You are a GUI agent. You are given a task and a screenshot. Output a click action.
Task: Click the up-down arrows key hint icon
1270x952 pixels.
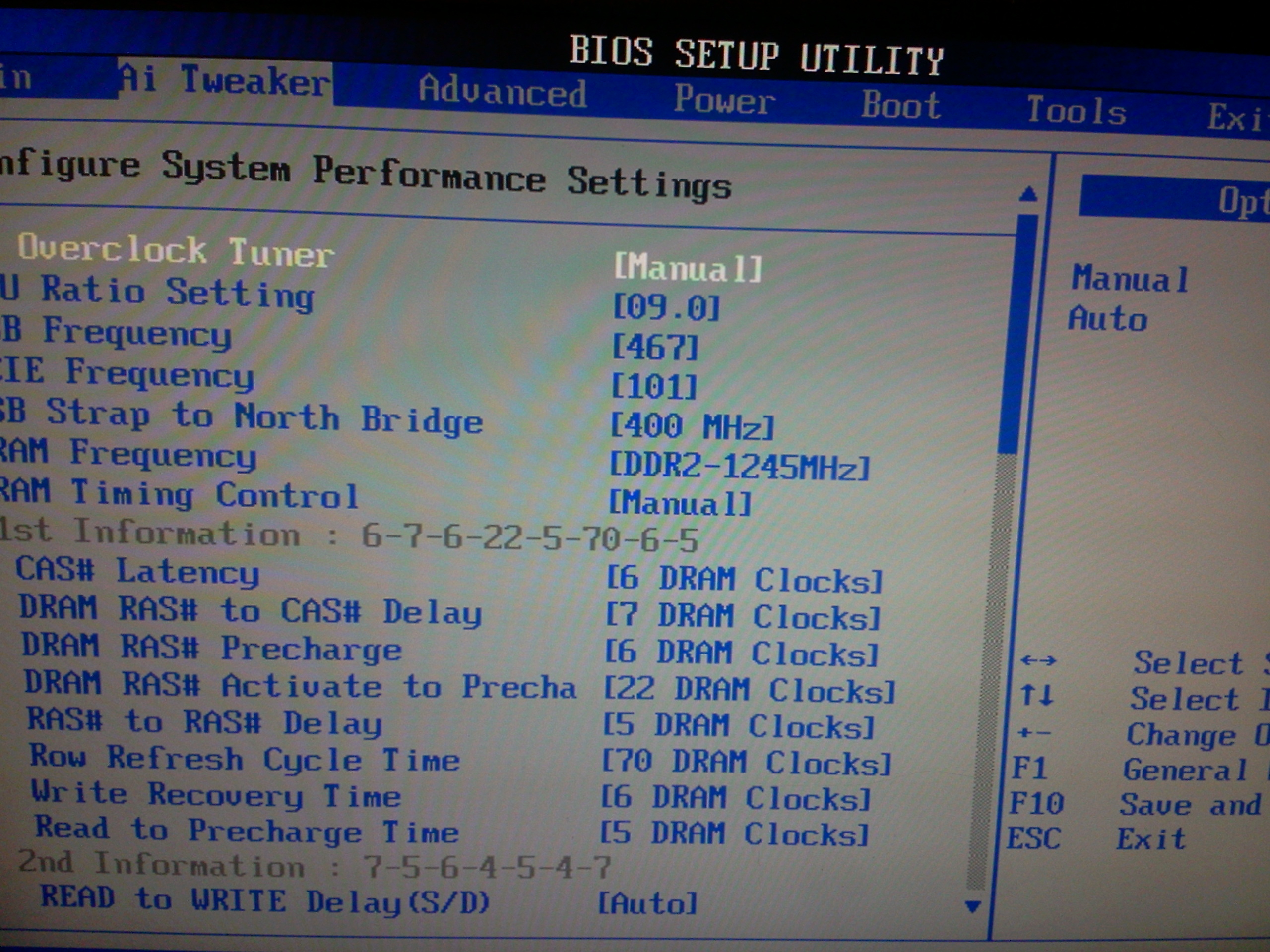[x=1037, y=696]
